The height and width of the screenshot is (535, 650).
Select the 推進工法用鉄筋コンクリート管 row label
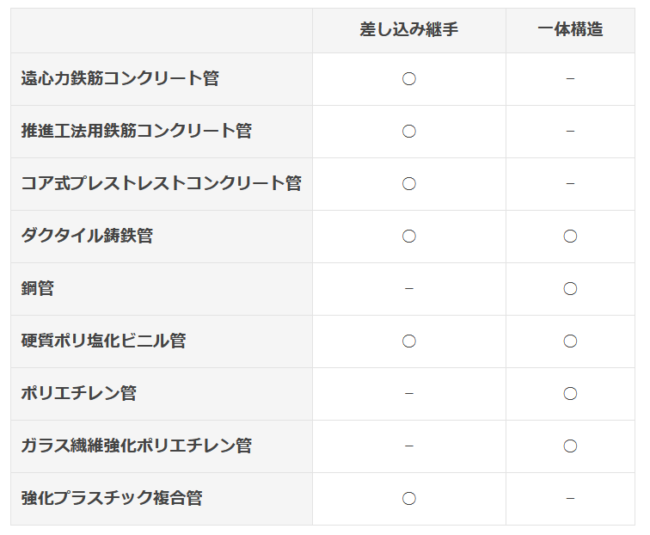(x=136, y=131)
